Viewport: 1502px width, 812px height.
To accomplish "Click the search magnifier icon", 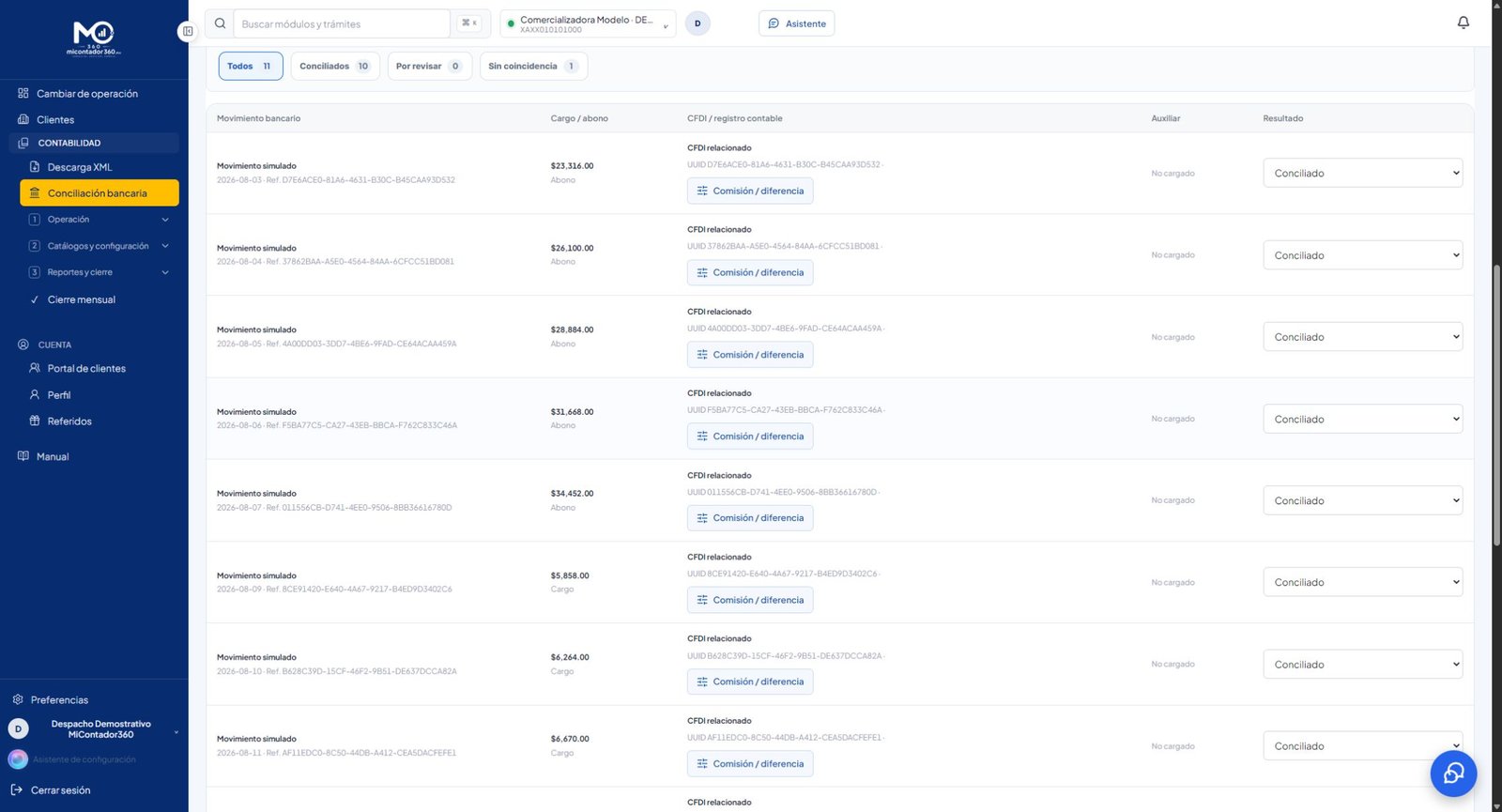I will (x=220, y=23).
